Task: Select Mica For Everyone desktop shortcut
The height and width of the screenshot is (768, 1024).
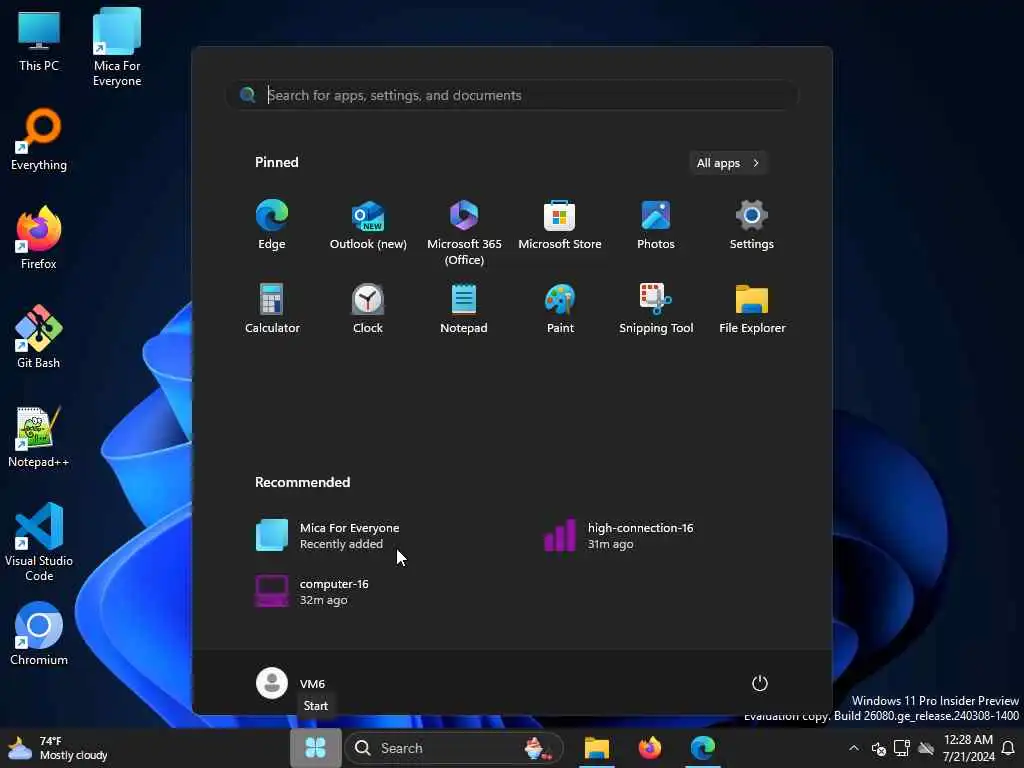Action: [x=117, y=47]
